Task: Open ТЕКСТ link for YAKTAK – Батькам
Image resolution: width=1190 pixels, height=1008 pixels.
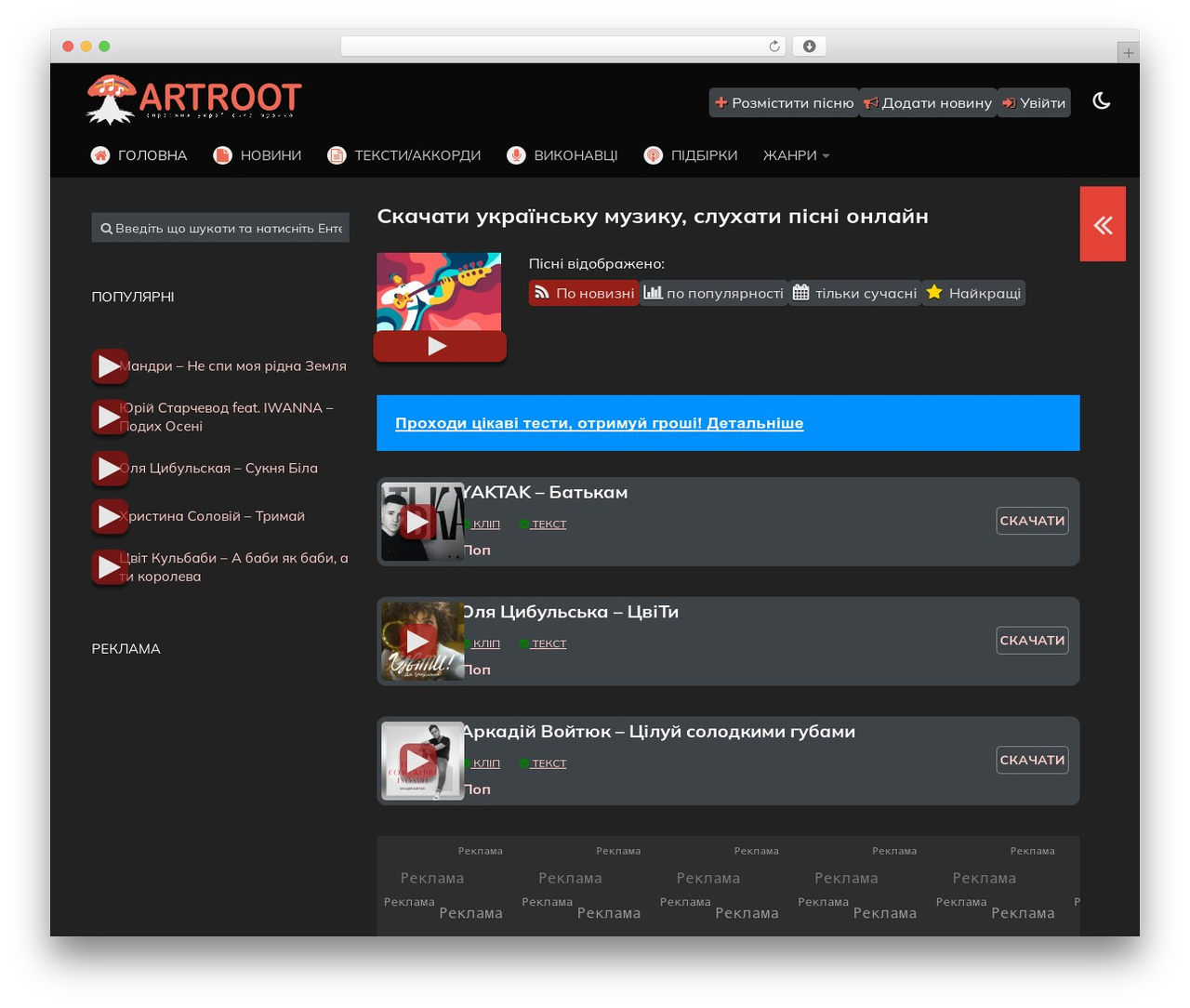Action: (x=549, y=524)
